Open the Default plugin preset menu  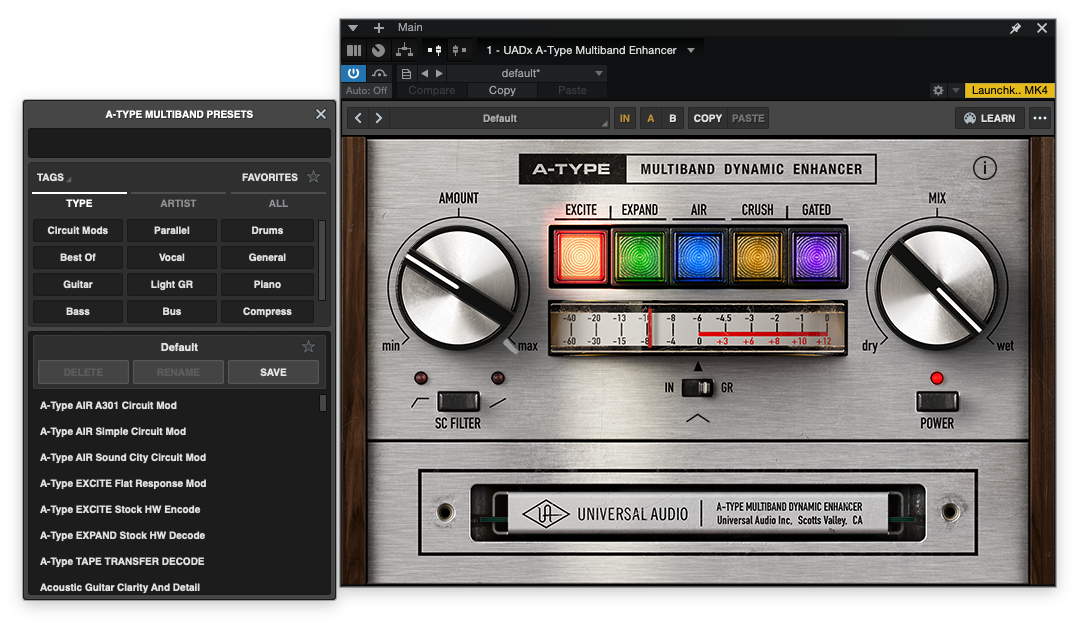pos(500,118)
